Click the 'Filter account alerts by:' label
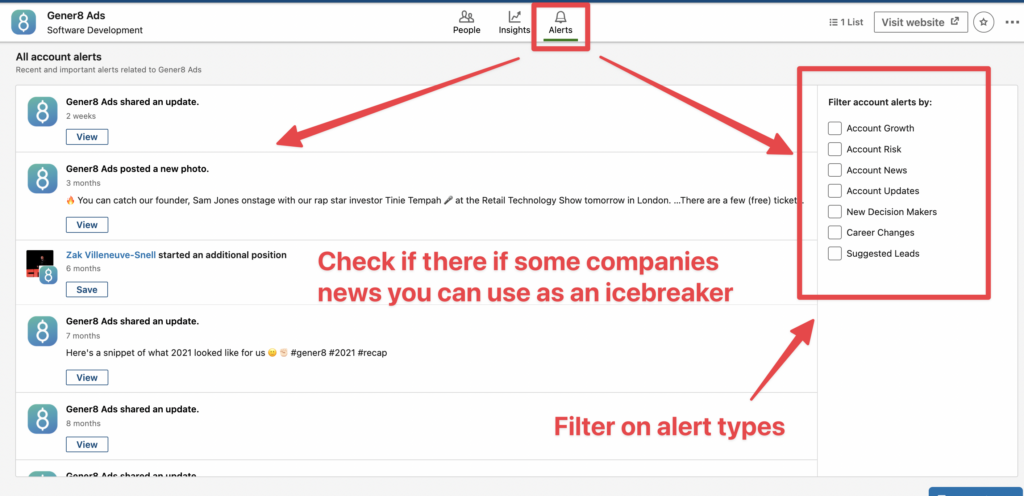 click(880, 102)
